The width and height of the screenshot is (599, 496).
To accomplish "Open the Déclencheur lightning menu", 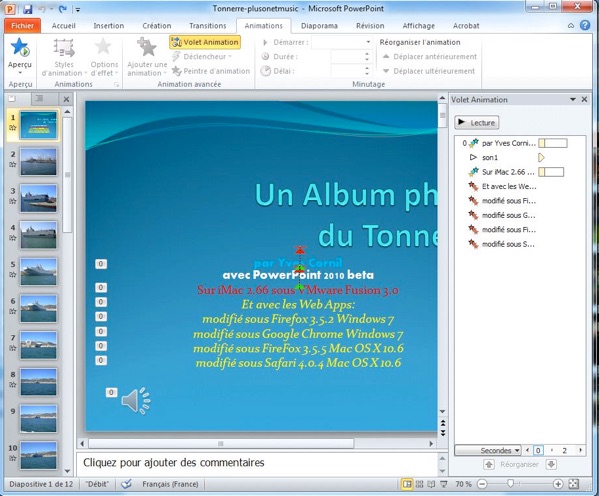I will [x=202, y=57].
